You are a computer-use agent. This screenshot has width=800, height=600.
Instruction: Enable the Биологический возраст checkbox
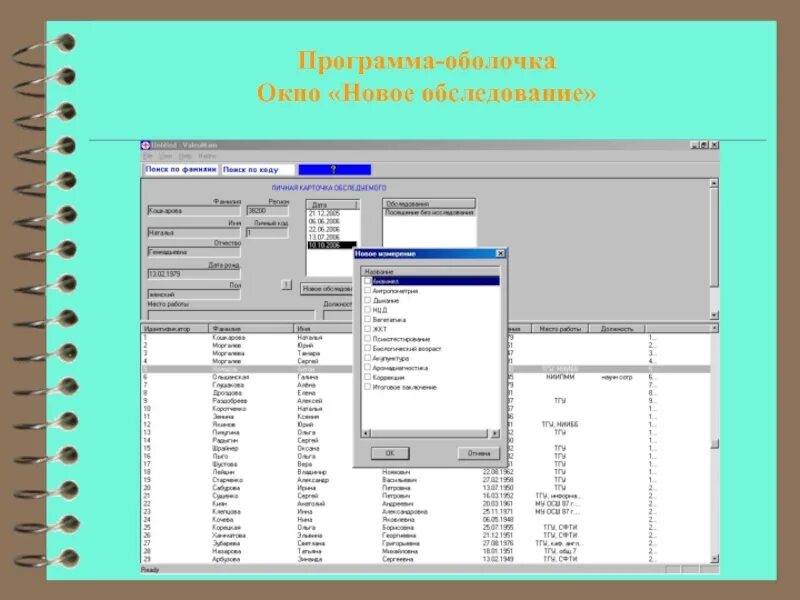pos(367,348)
